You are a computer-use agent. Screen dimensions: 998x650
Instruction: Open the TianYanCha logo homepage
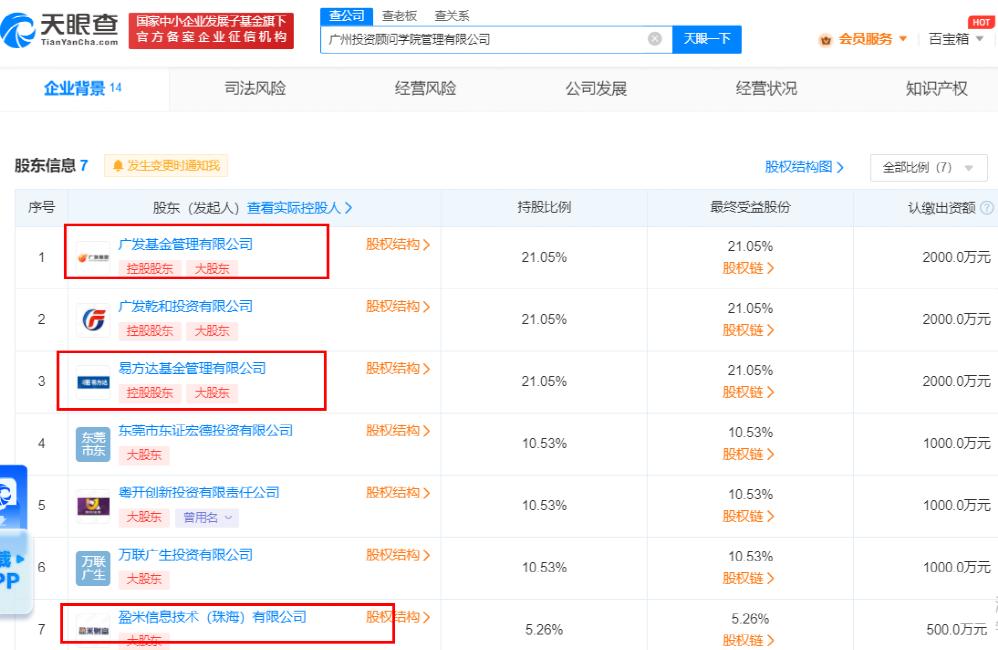60,30
